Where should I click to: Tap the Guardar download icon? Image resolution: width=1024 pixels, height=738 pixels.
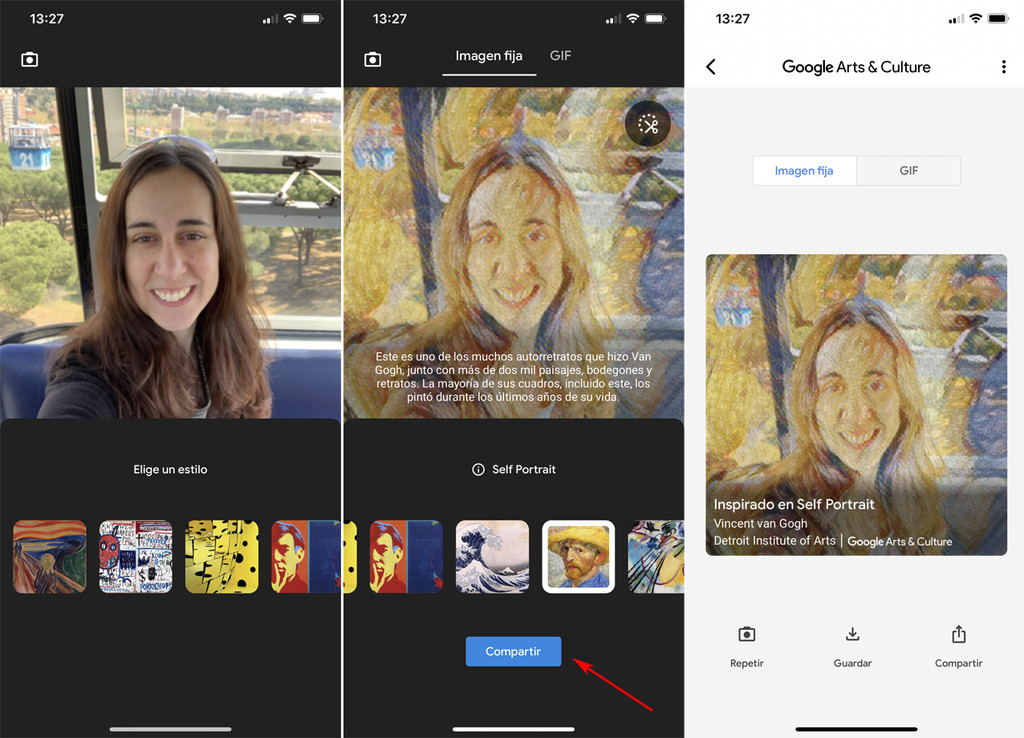click(852, 634)
